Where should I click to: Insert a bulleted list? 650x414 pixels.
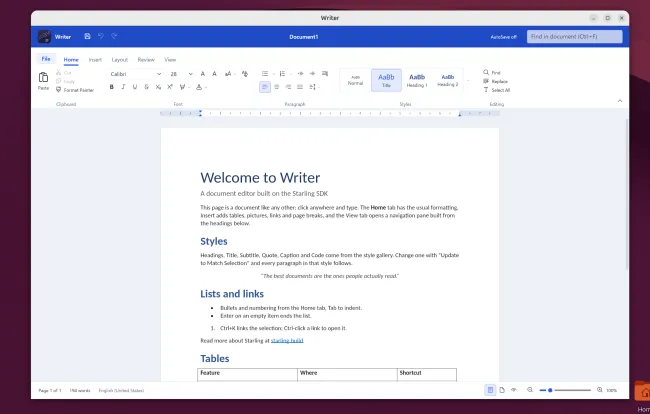pos(265,74)
